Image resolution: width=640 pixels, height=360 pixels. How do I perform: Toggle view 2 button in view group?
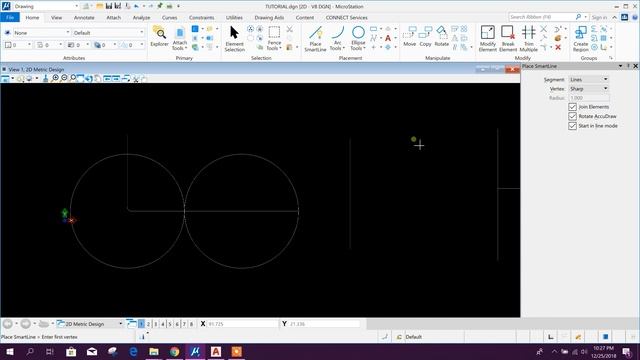click(x=149, y=324)
